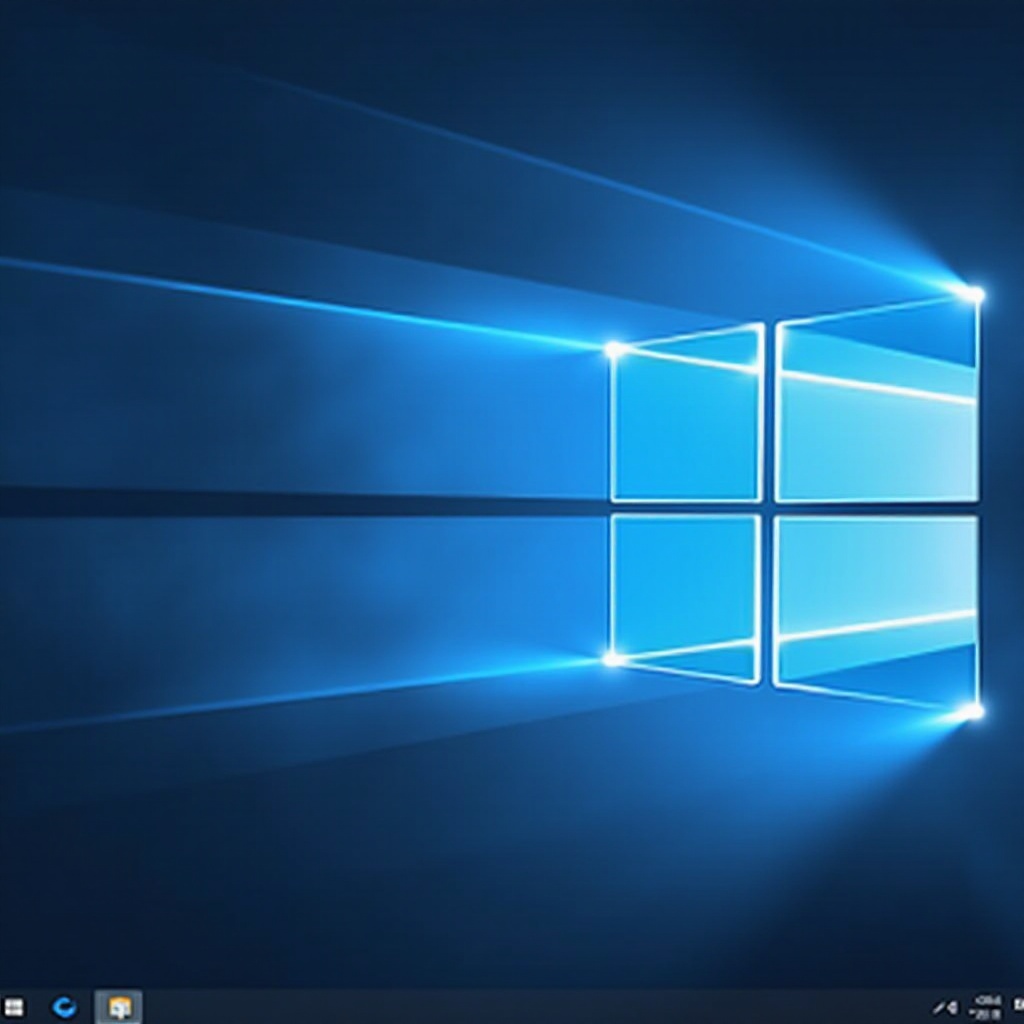
Task: Open the notification center at taskbar edge
Action: point(1017,1007)
